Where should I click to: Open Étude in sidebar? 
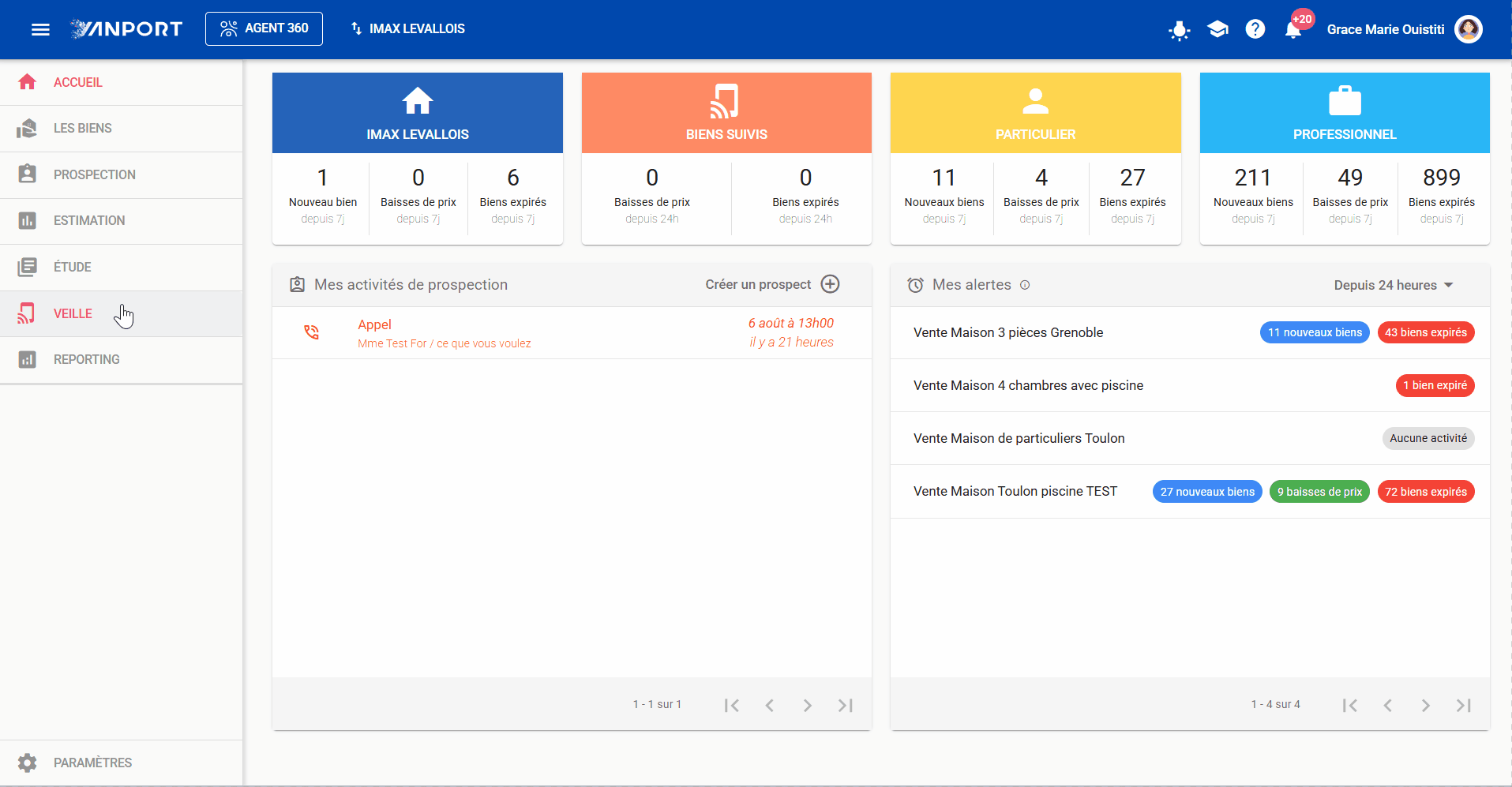121,267
